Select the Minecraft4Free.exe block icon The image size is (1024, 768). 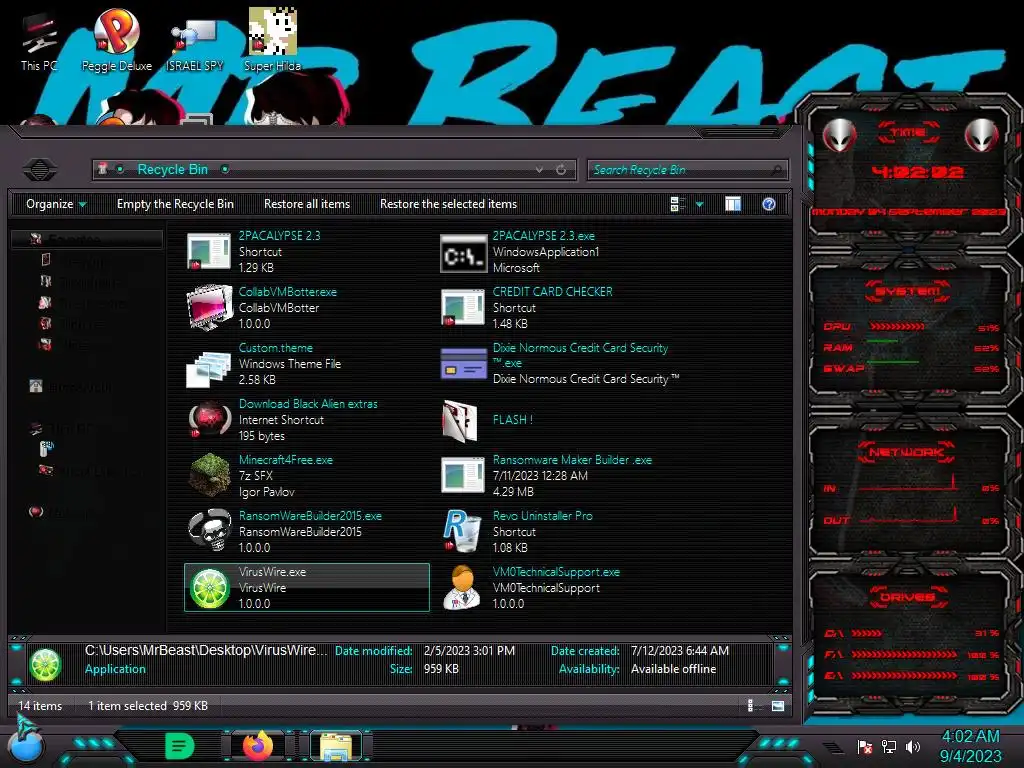coord(209,475)
